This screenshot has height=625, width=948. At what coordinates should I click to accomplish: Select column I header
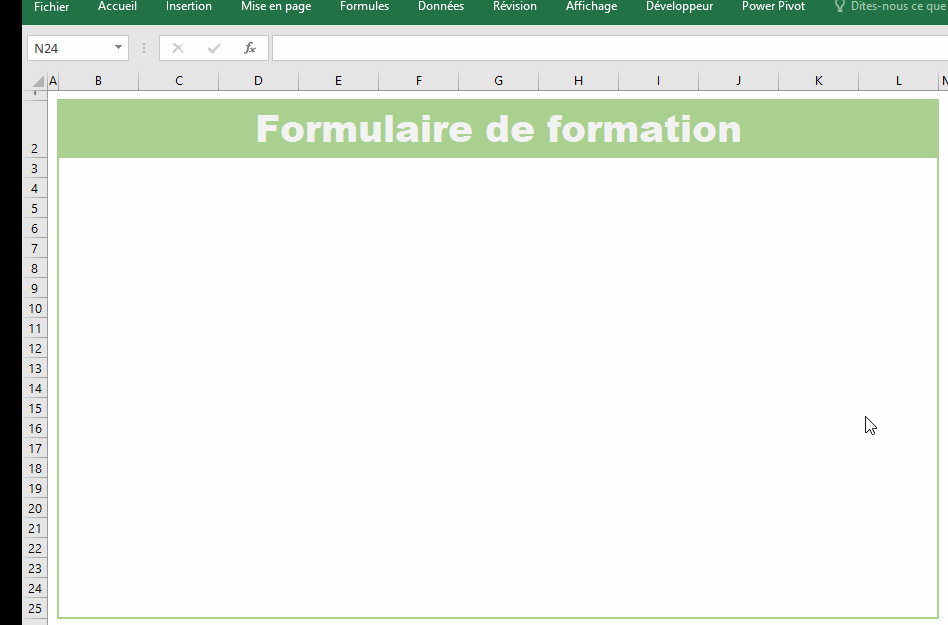pos(658,81)
